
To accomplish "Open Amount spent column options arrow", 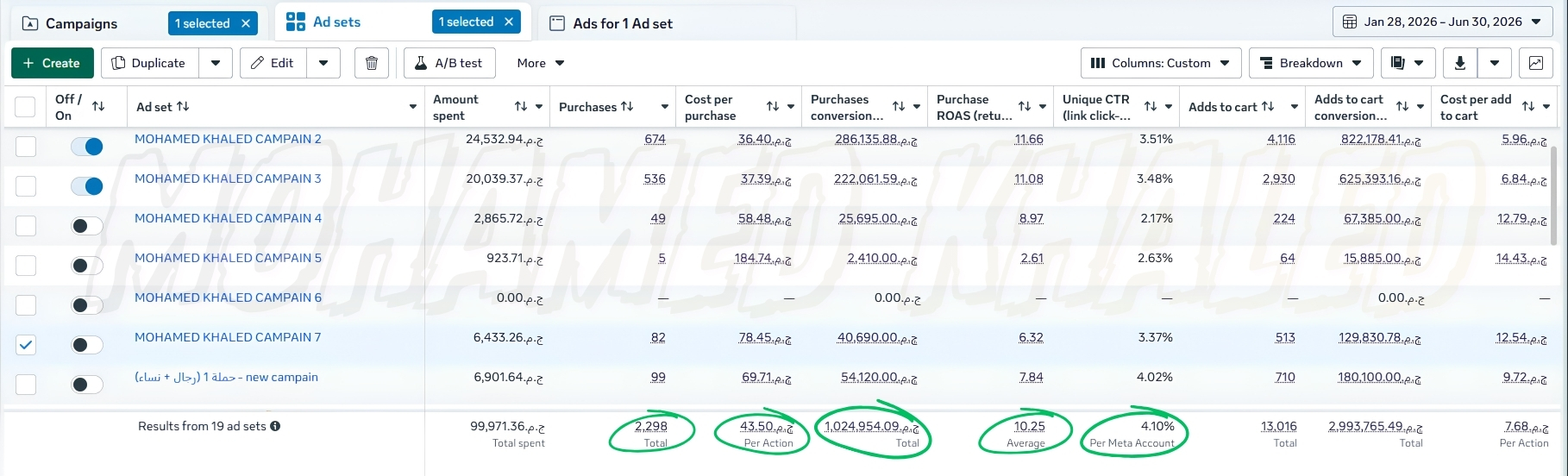I will 539,107.
